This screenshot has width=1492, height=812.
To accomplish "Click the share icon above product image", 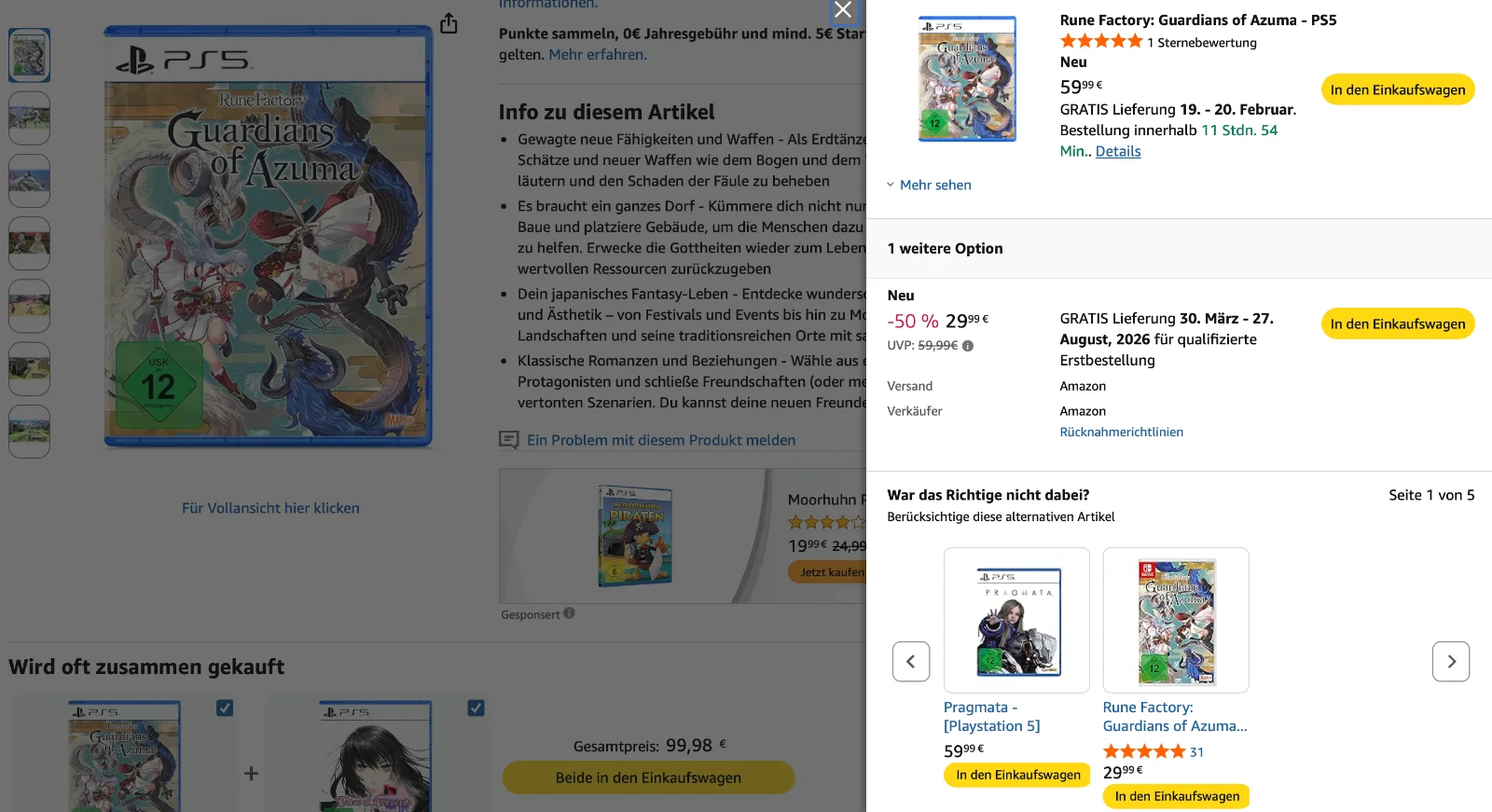I will [449, 23].
